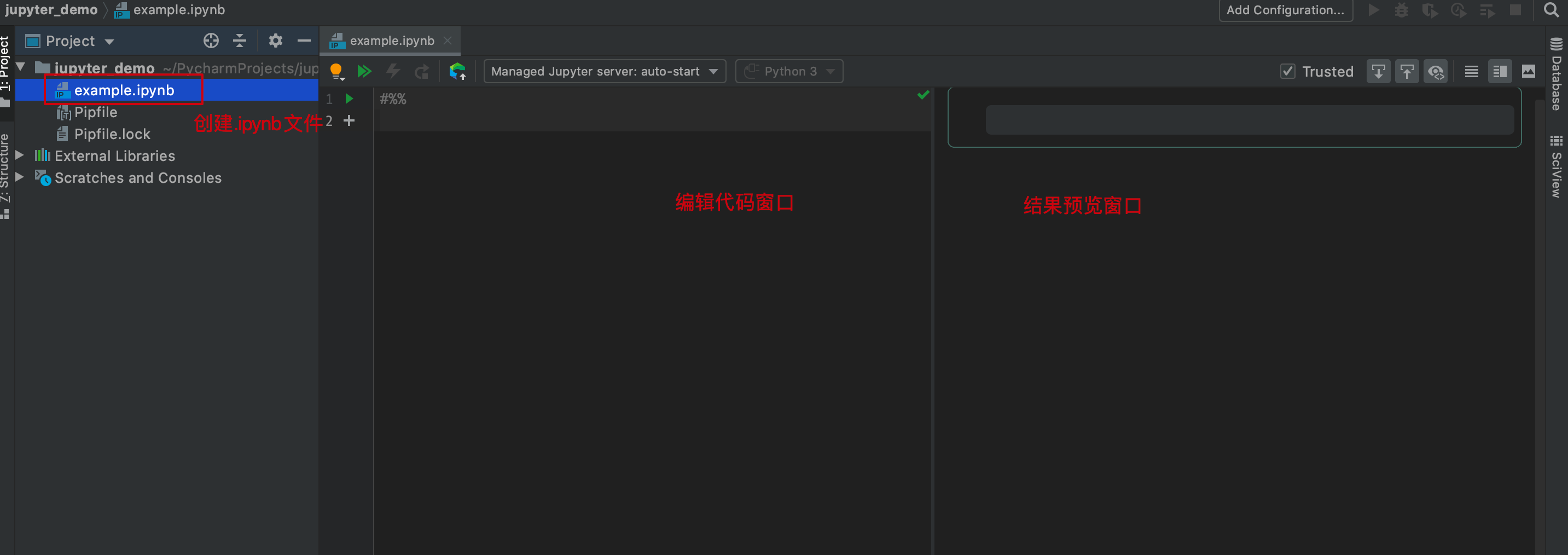Select example.ipynb in project tree
Viewport: 1568px width, 555px height.
click(124, 90)
